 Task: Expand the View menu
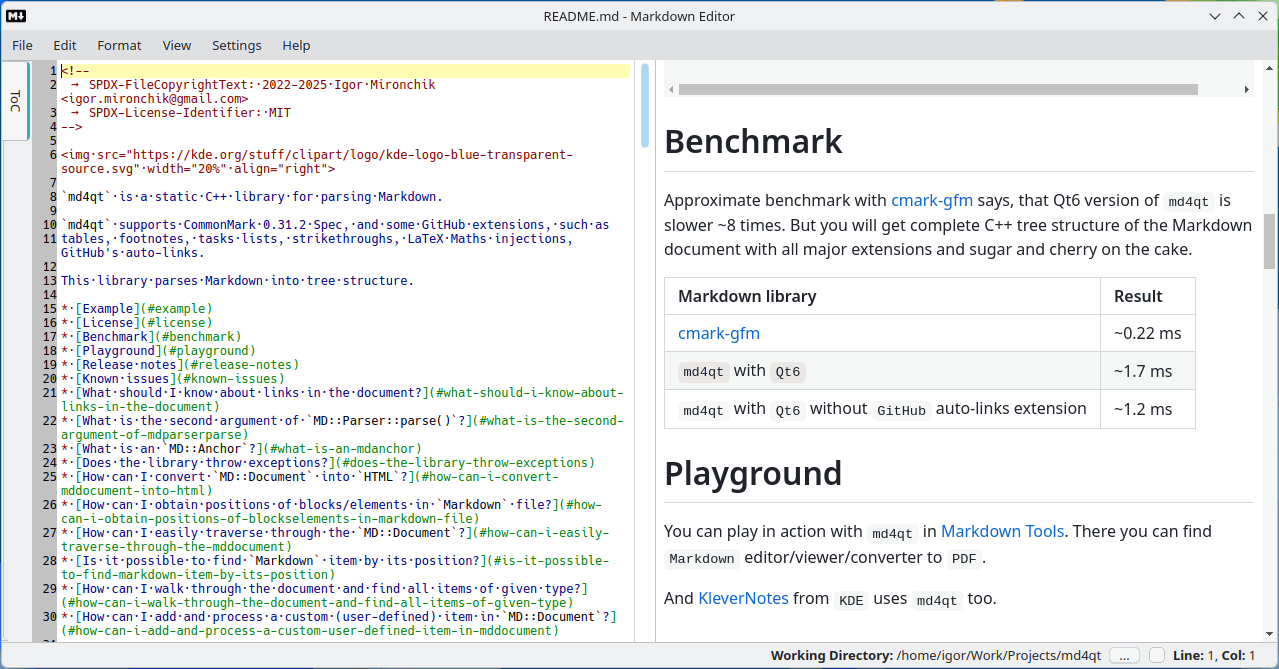pyautogui.click(x=176, y=45)
